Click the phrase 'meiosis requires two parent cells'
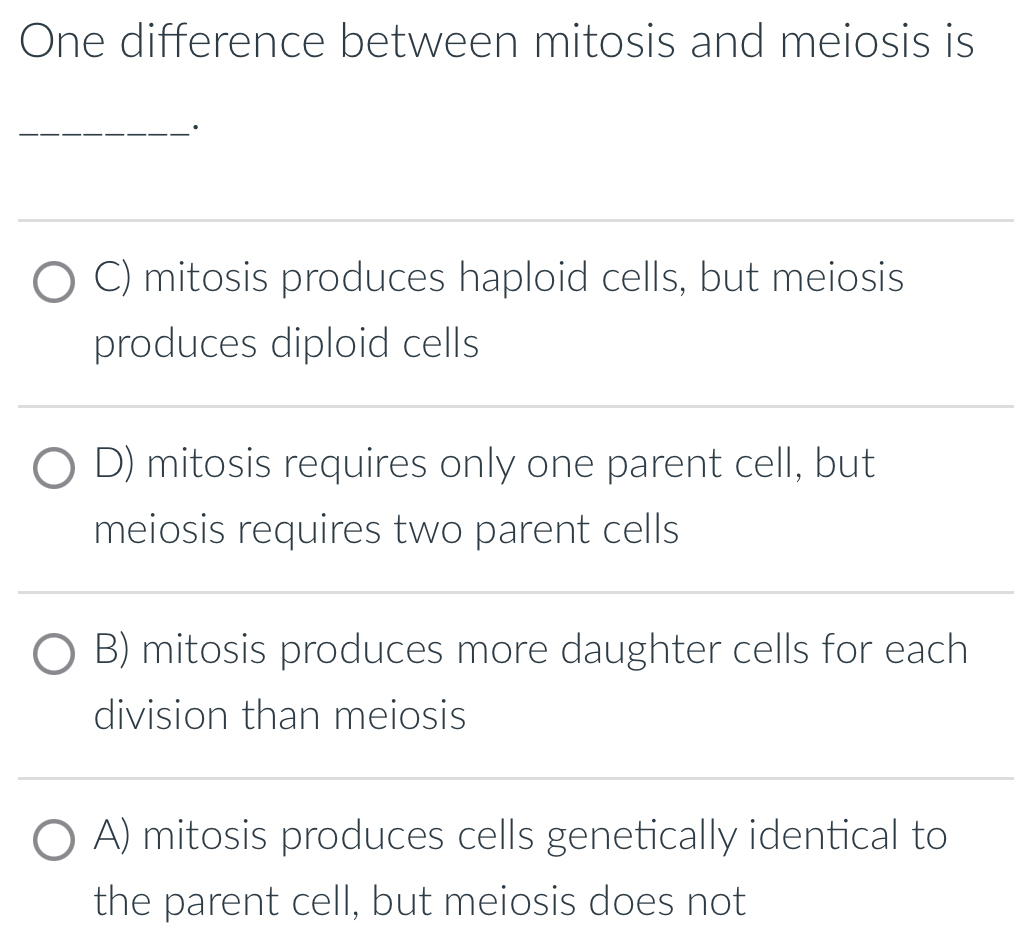 click(x=387, y=531)
